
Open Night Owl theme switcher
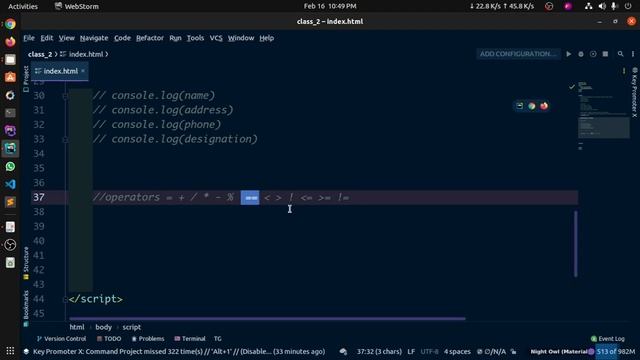tap(560, 351)
